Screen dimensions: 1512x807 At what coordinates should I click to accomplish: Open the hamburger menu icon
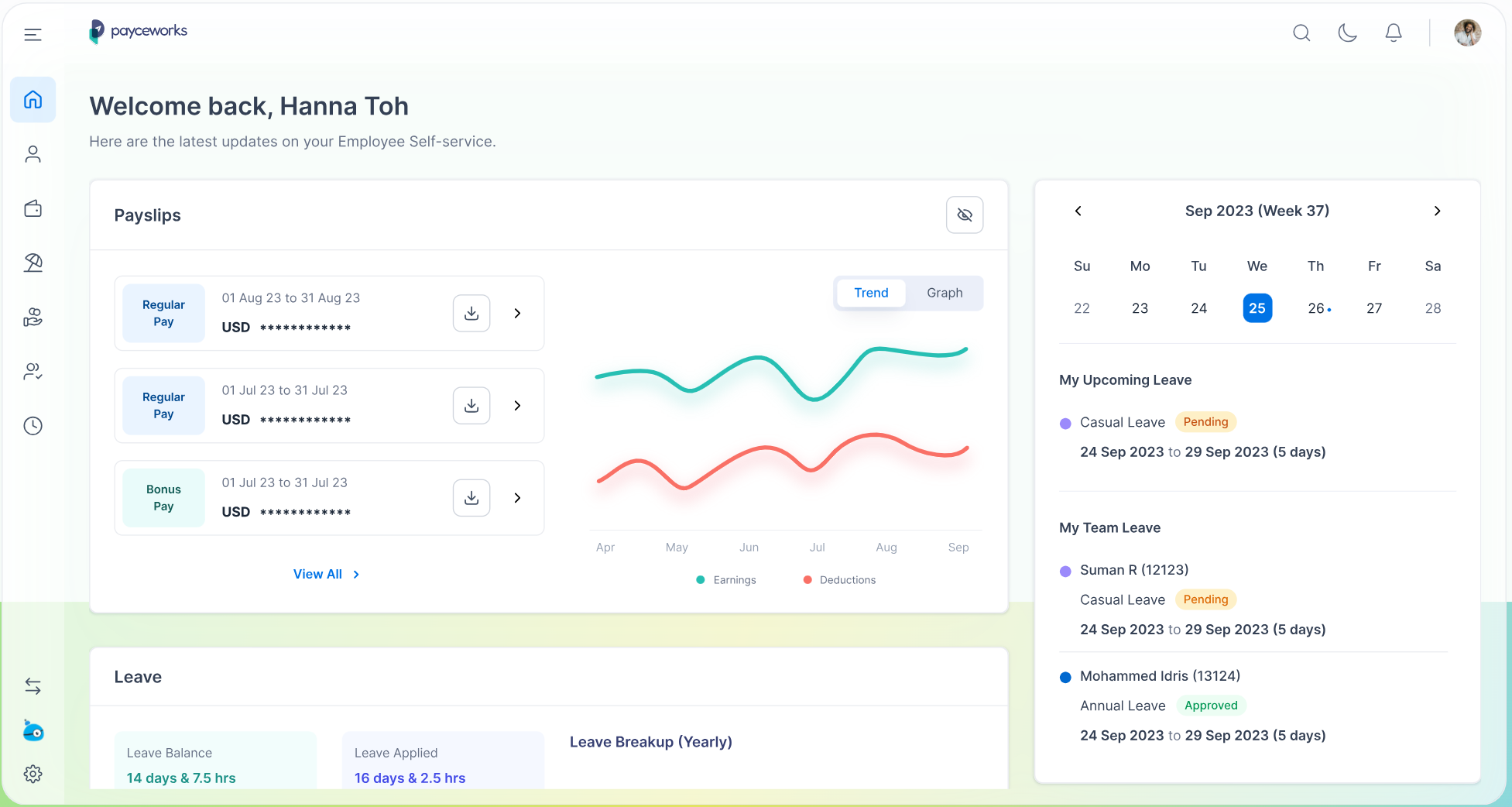(33, 34)
